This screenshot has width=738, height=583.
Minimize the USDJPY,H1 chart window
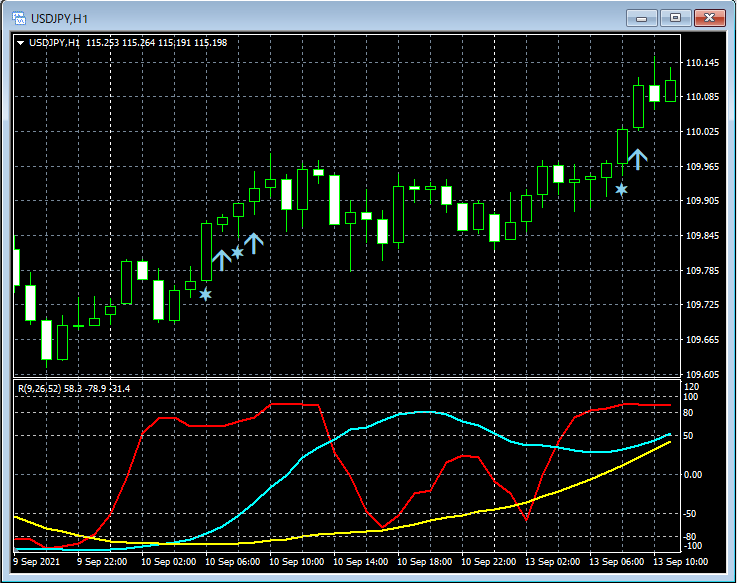(642, 18)
